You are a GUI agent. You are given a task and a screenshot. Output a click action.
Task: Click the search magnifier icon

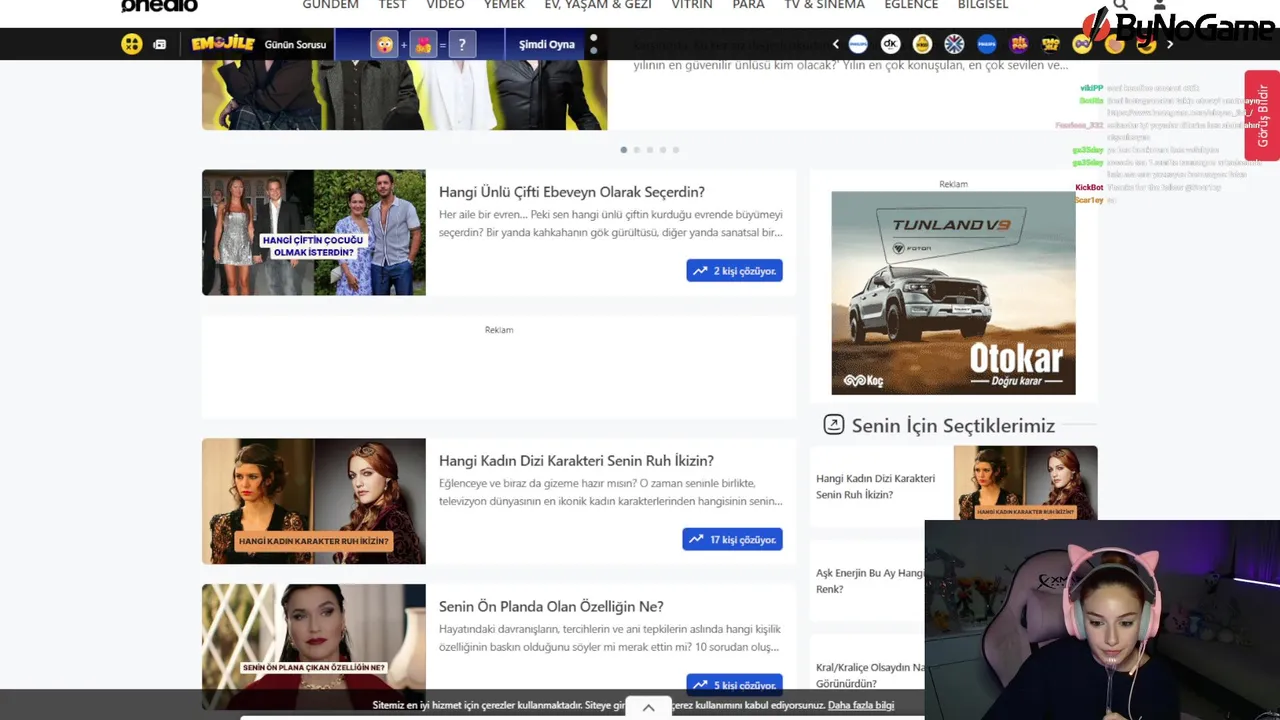[x=1121, y=5]
